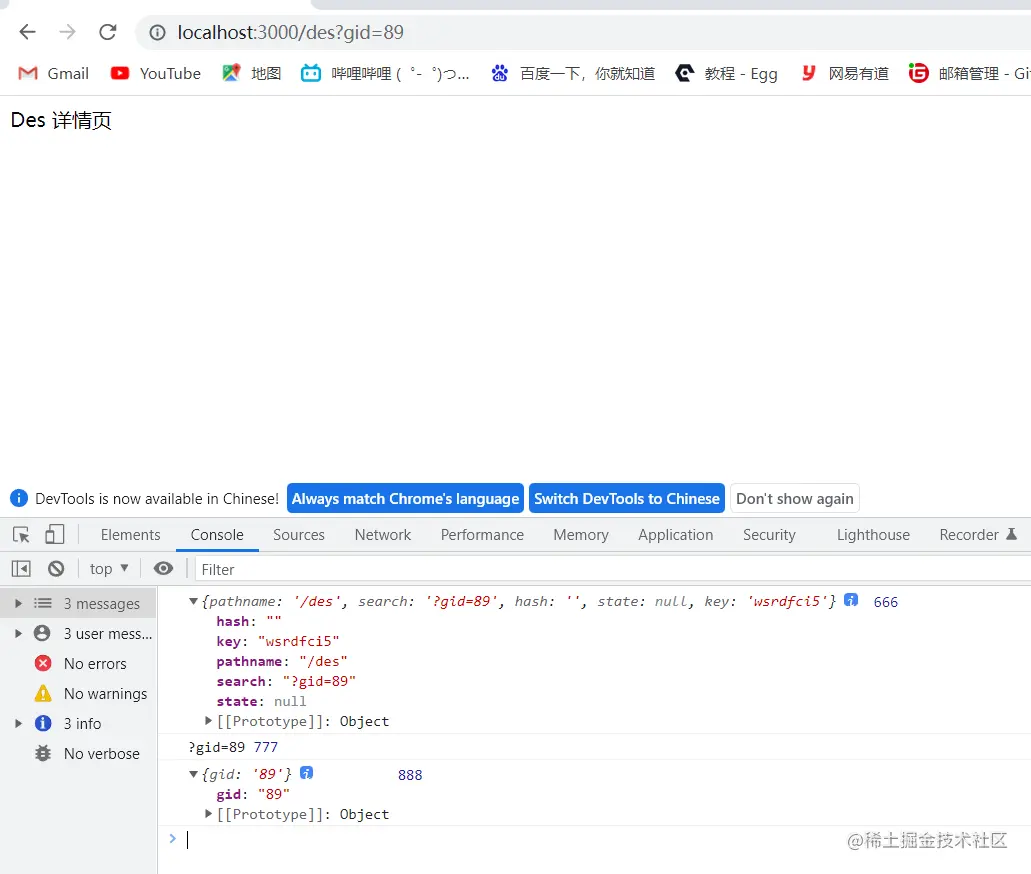Click info badge next to pathname object

tap(851, 600)
